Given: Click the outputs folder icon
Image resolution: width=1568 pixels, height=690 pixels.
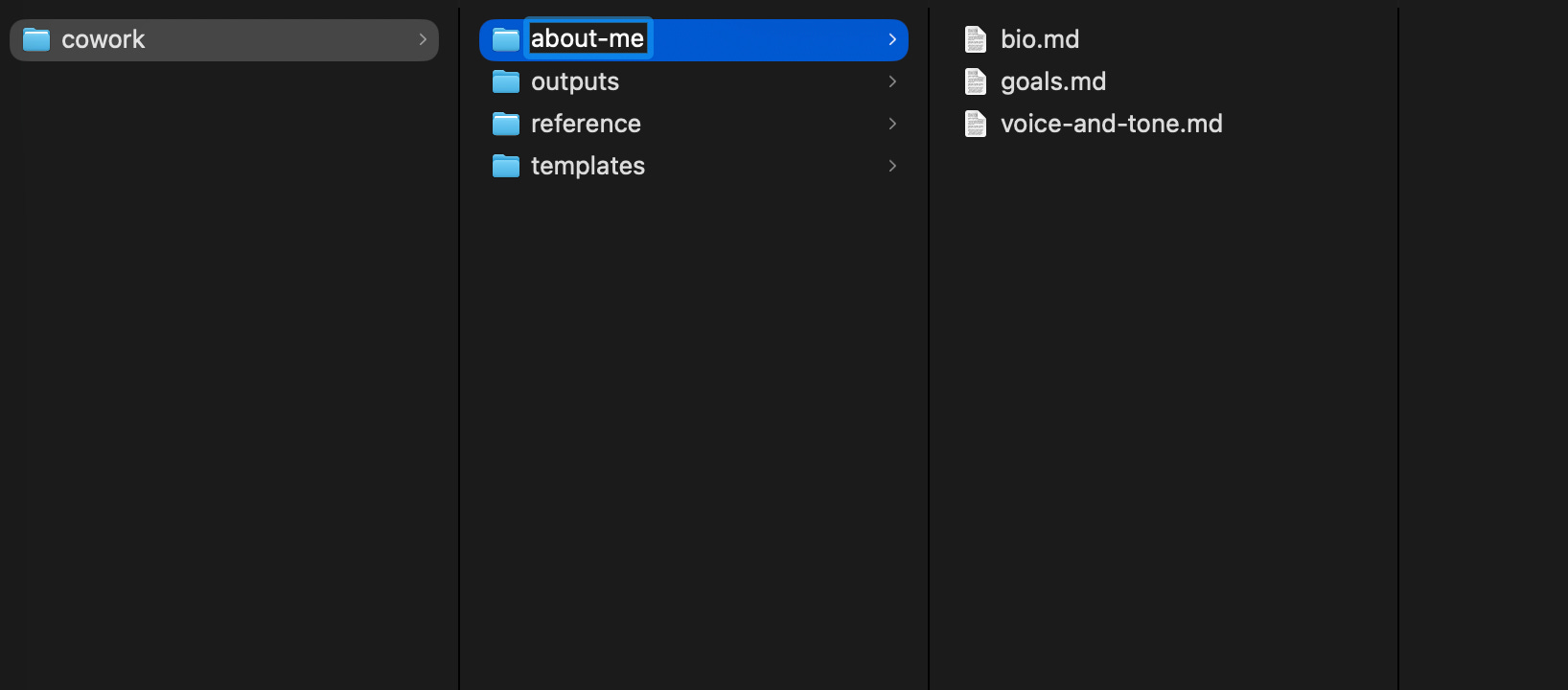Looking at the screenshot, I should tap(506, 81).
